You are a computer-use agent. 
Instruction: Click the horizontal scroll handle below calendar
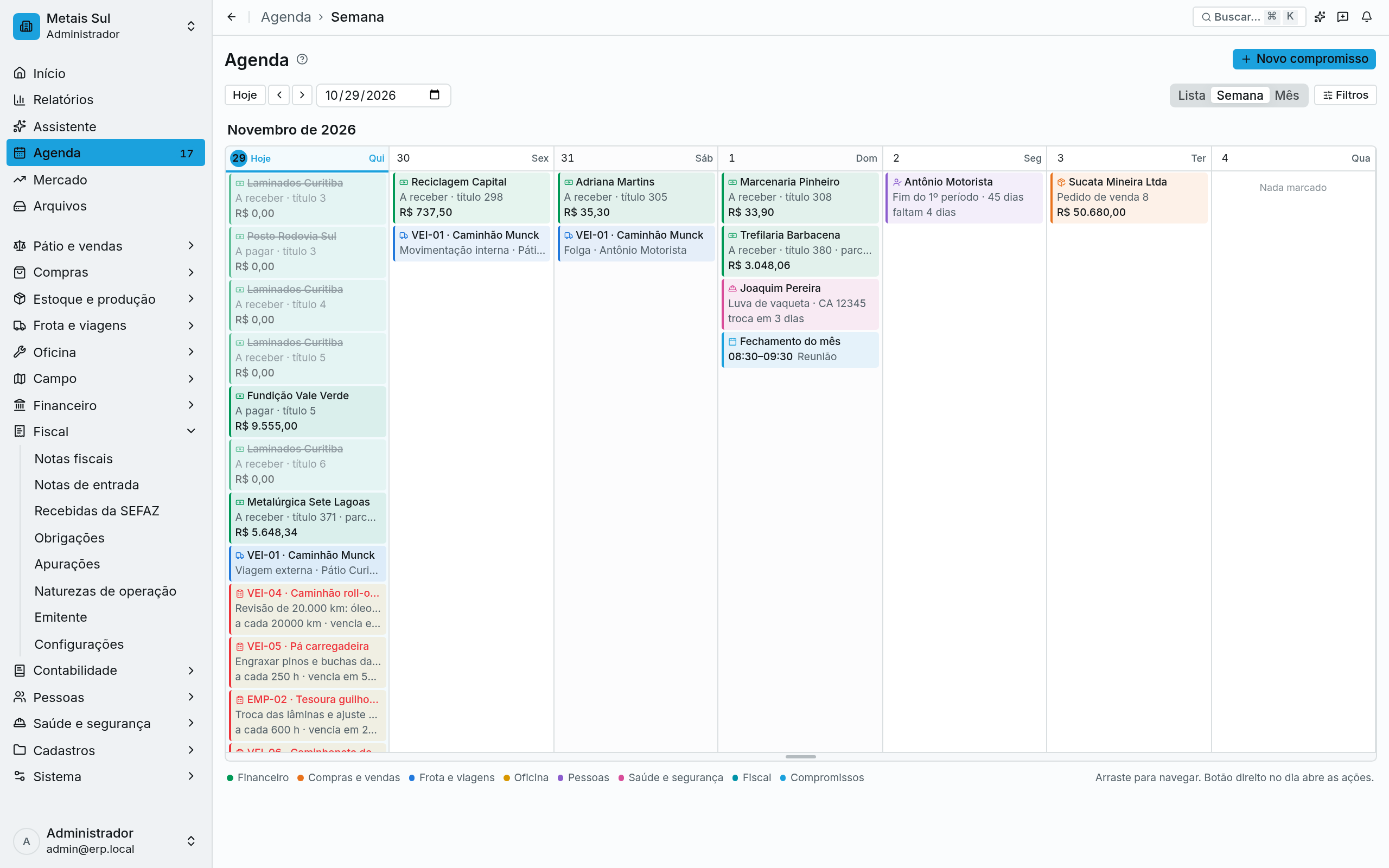(x=801, y=757)
